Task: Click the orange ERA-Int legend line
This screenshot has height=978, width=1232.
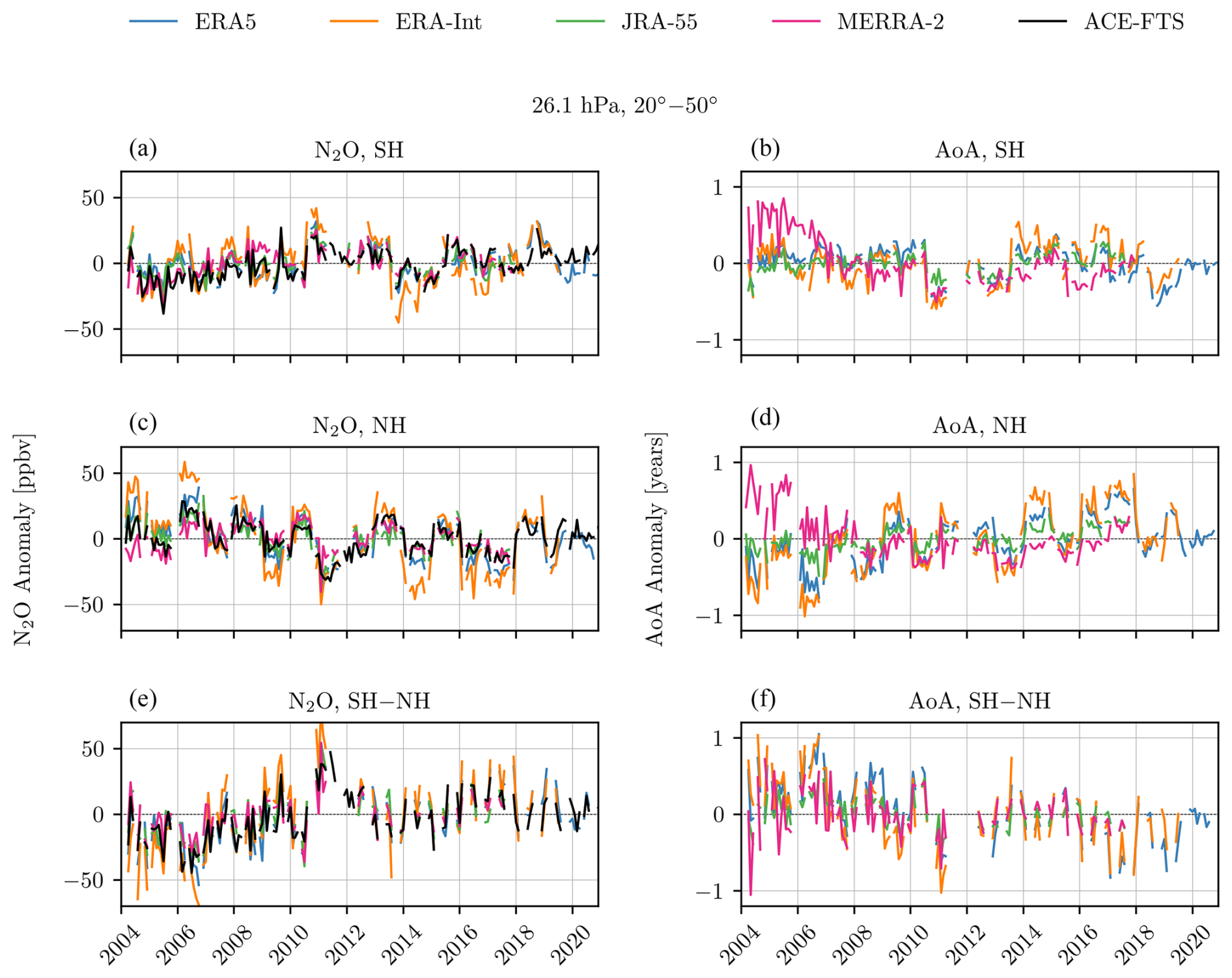Action: [354, 21]
